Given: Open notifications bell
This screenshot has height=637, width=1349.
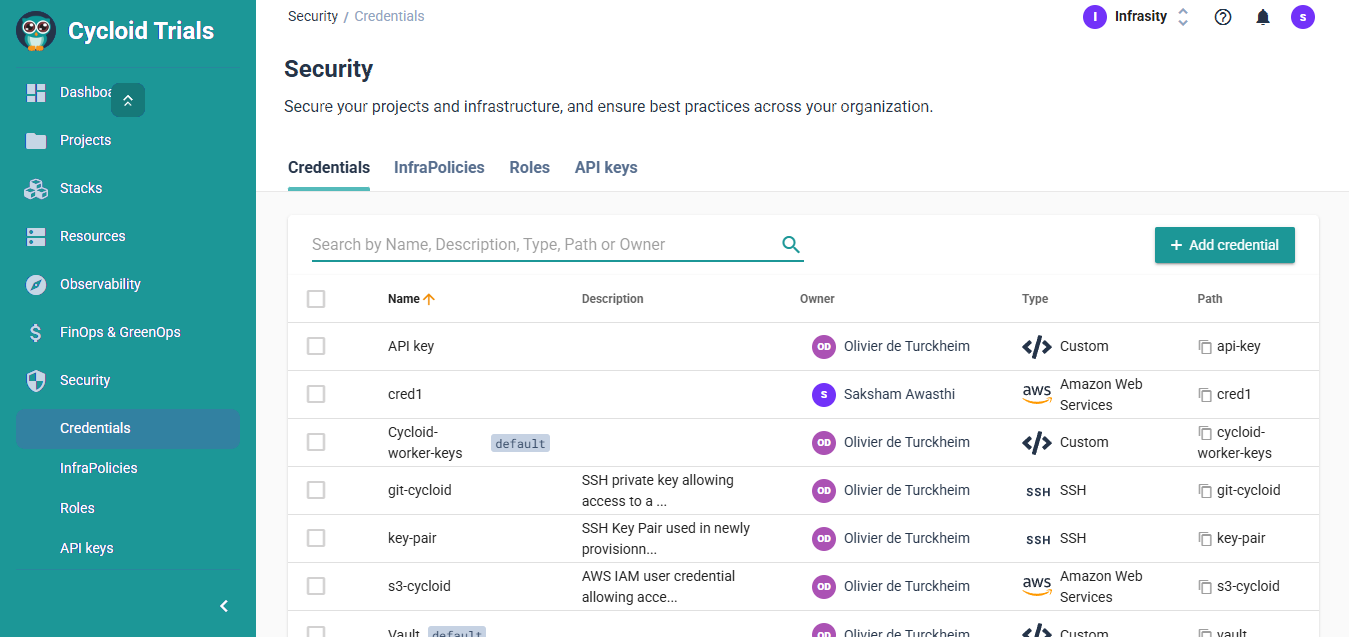Looking at the screenshot, I should [1263, 17].
